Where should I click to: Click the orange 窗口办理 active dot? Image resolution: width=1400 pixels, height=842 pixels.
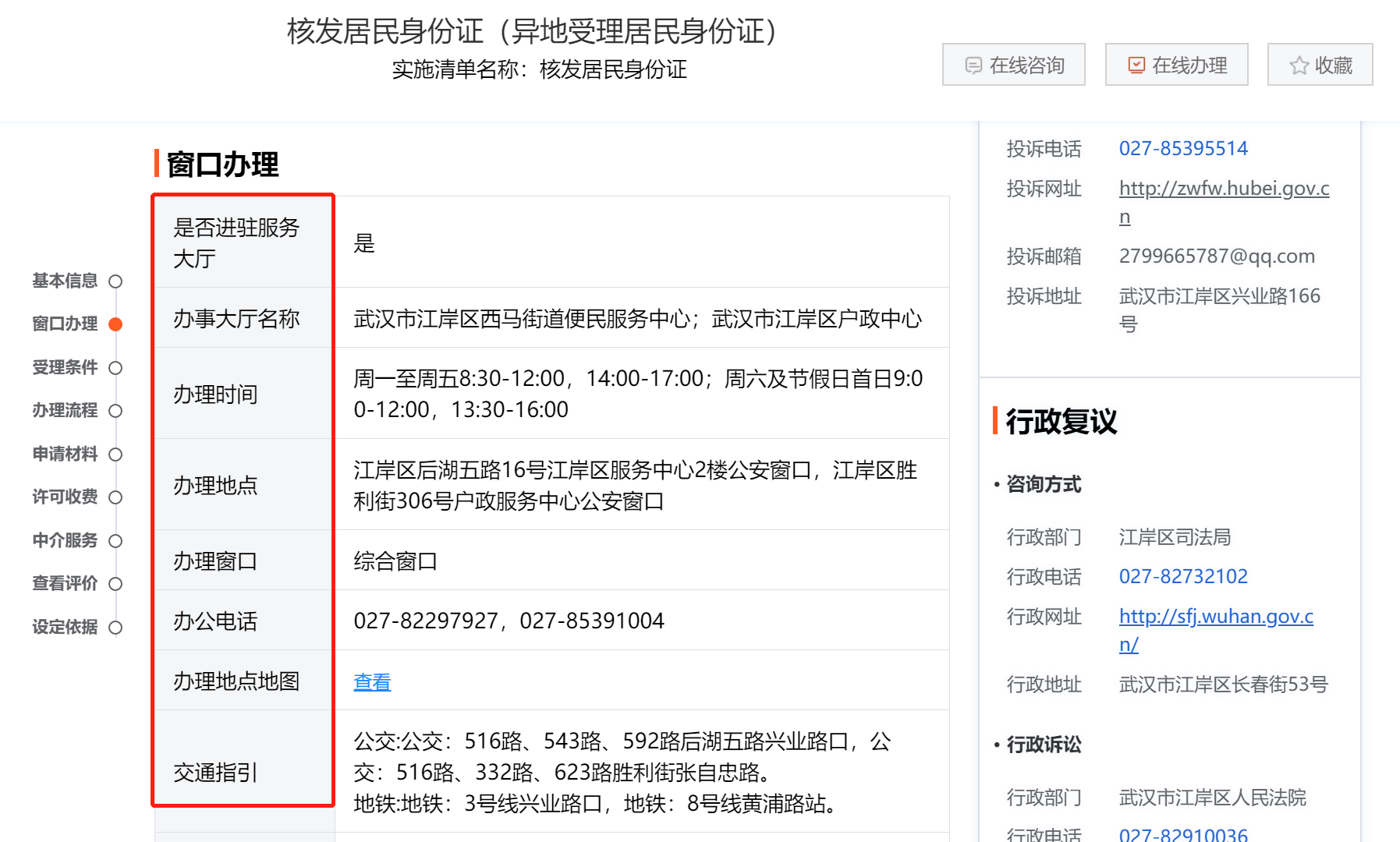point(115,324)
